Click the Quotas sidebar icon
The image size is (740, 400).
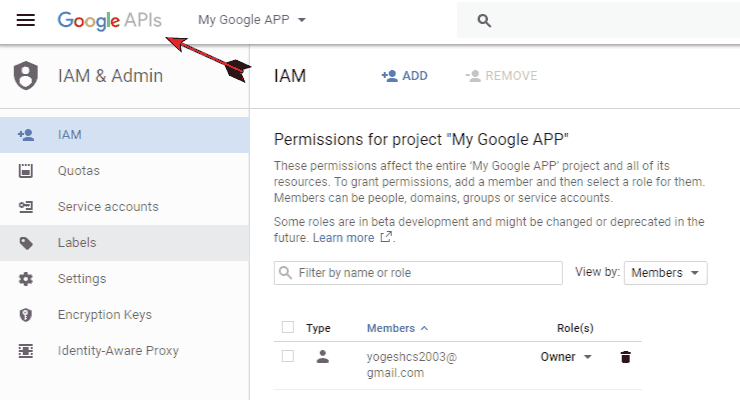(25, 171)
